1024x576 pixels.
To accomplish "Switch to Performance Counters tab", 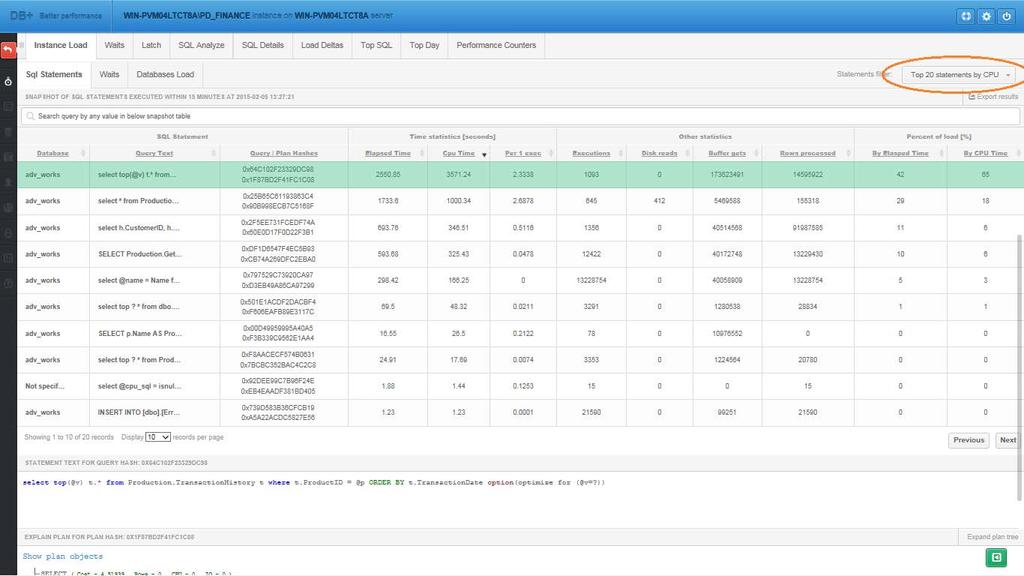I will coord(496,45).
